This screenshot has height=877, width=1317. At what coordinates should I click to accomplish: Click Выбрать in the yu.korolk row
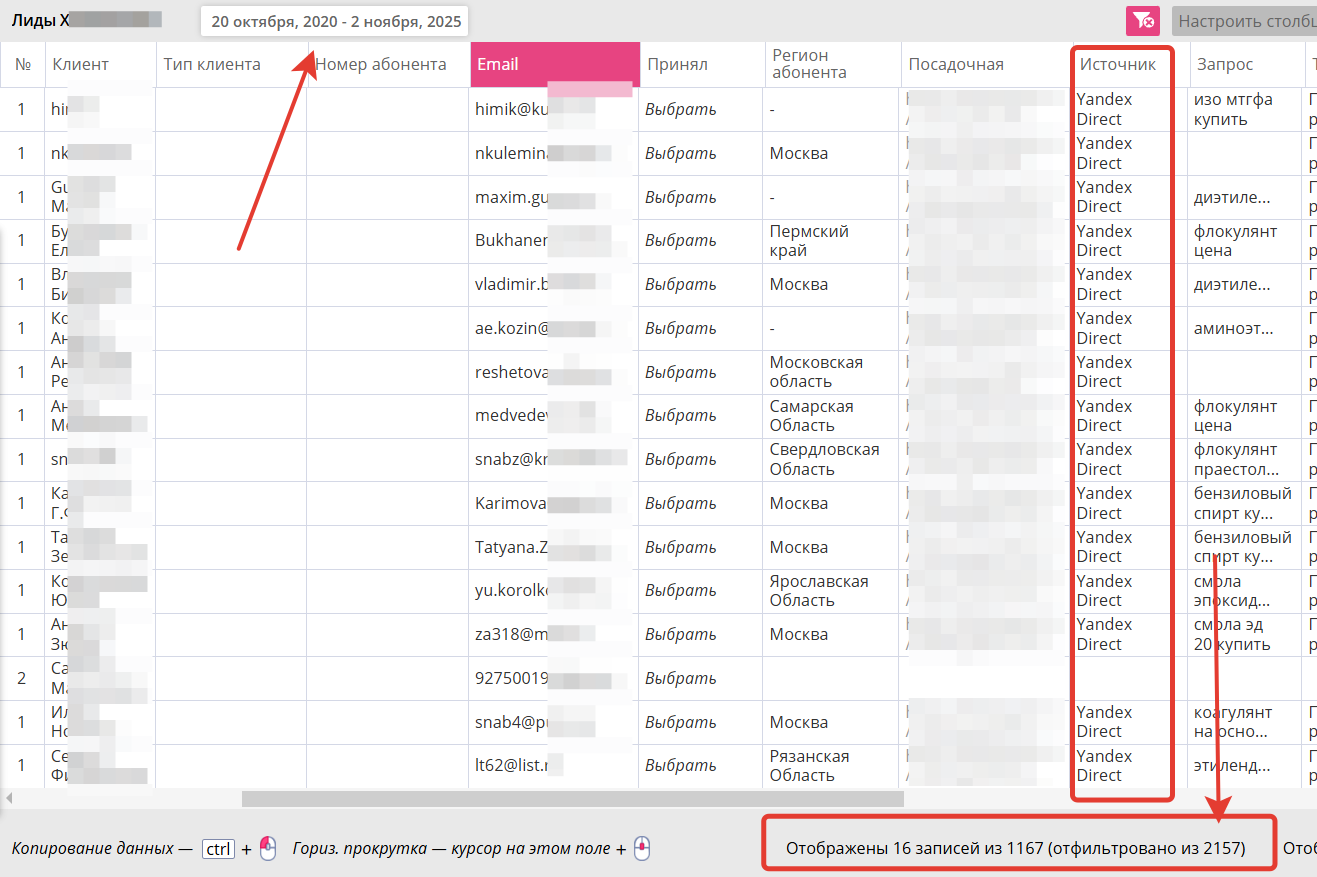(680, 591)
